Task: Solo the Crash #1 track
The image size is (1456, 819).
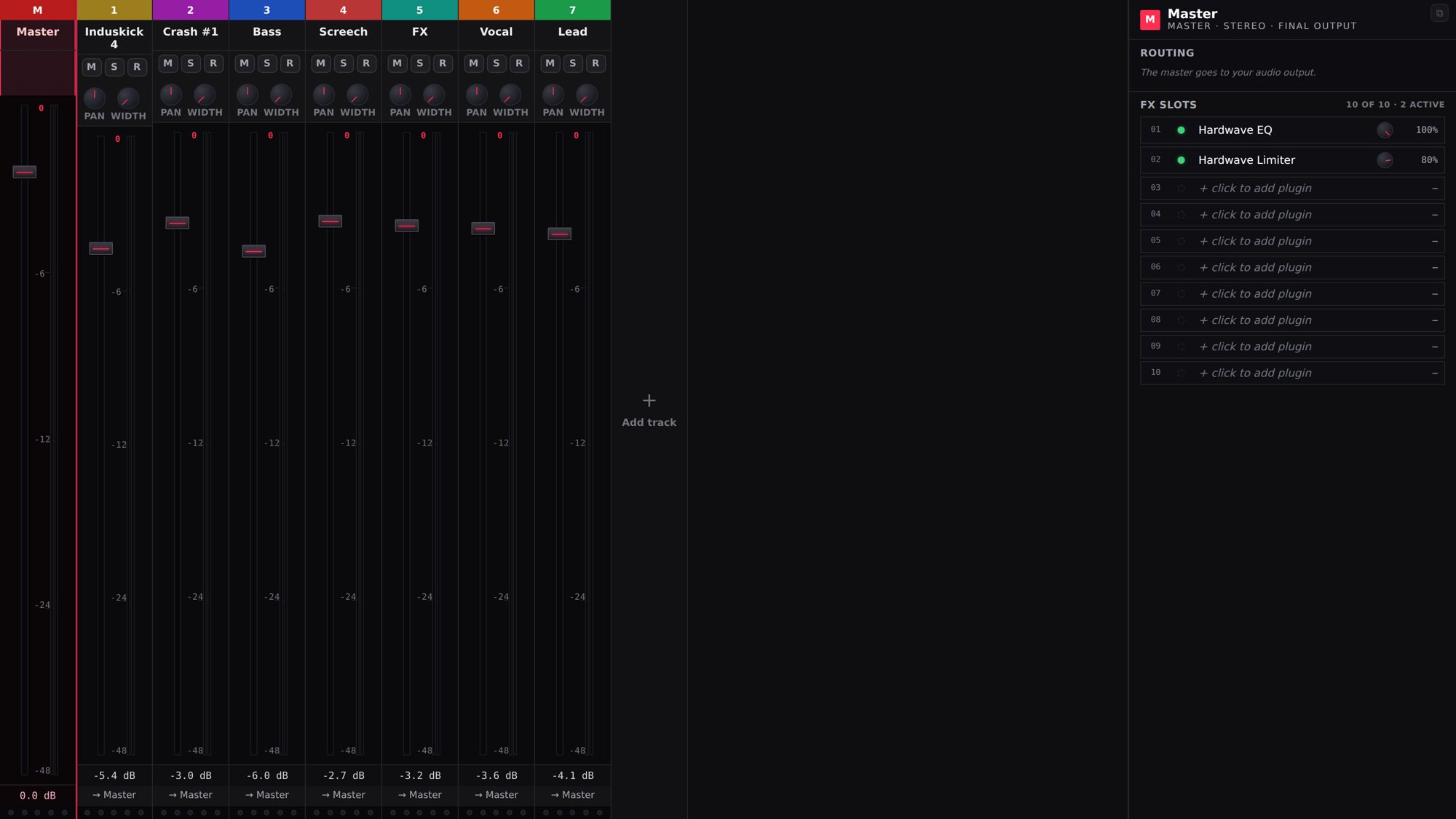Action: point(191,63)
